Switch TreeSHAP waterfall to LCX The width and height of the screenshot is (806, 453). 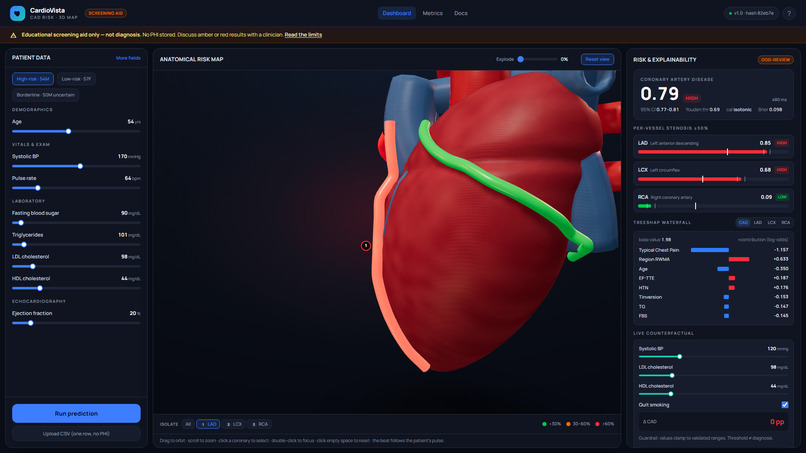pyautogui.click(x=772, y=223)
